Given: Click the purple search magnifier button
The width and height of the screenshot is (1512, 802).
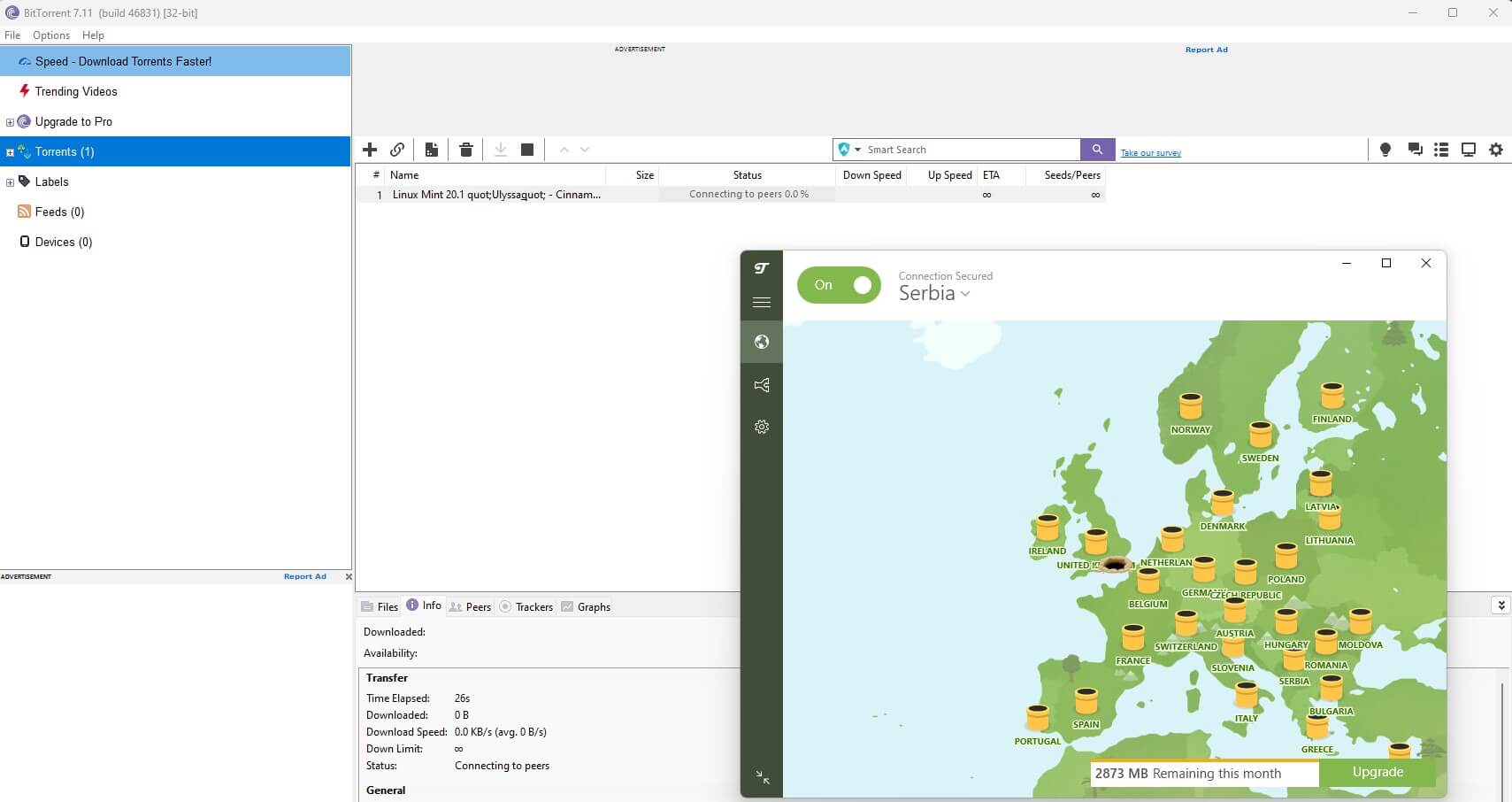Looking at the screenshot, I should (x=1097, y=150).
